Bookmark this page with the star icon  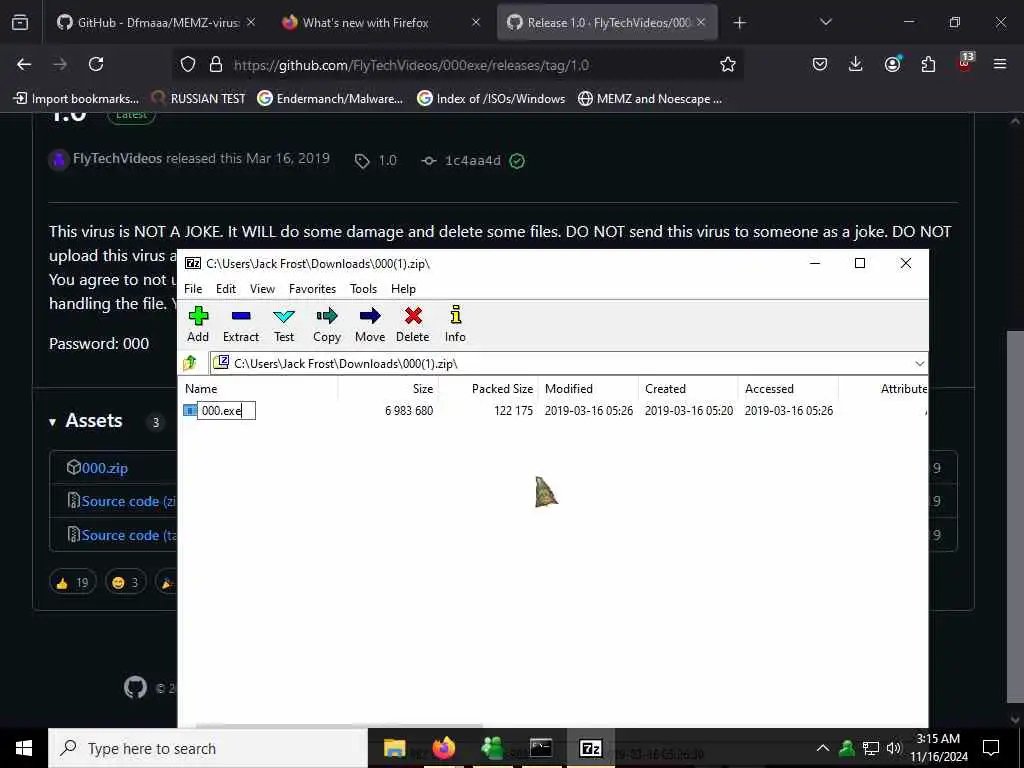pos(728,64)
